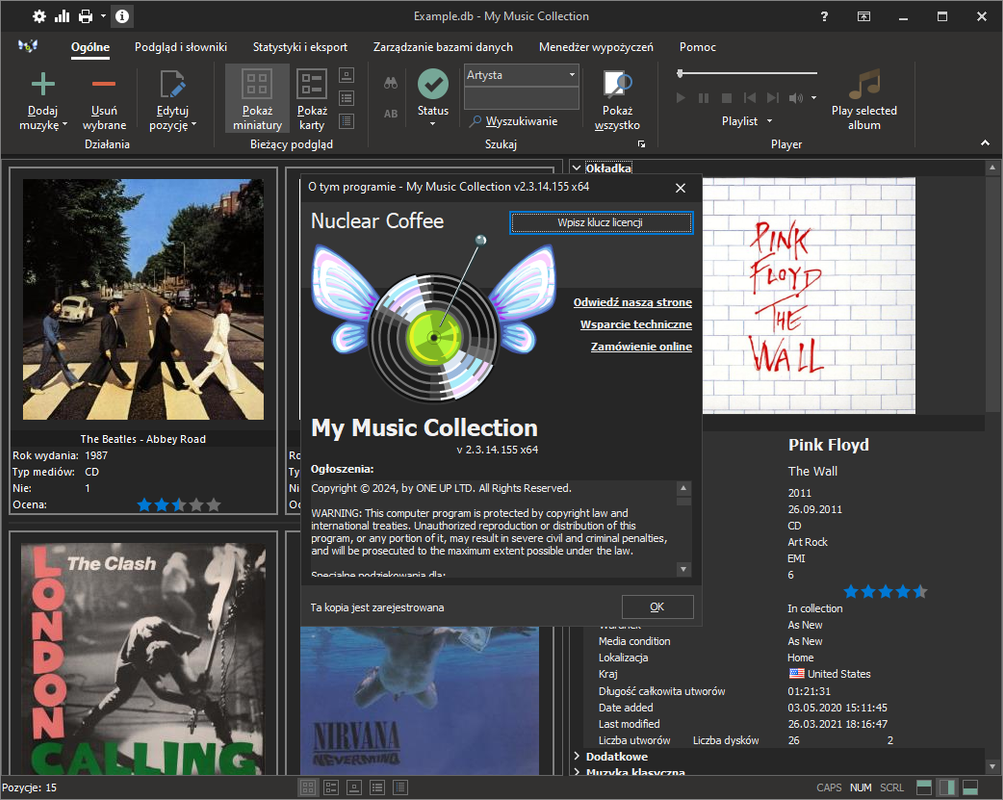Click the printer icon in title bar
Image resolution: width=1003 pixels, height=800 pixels.
(85, 17)
